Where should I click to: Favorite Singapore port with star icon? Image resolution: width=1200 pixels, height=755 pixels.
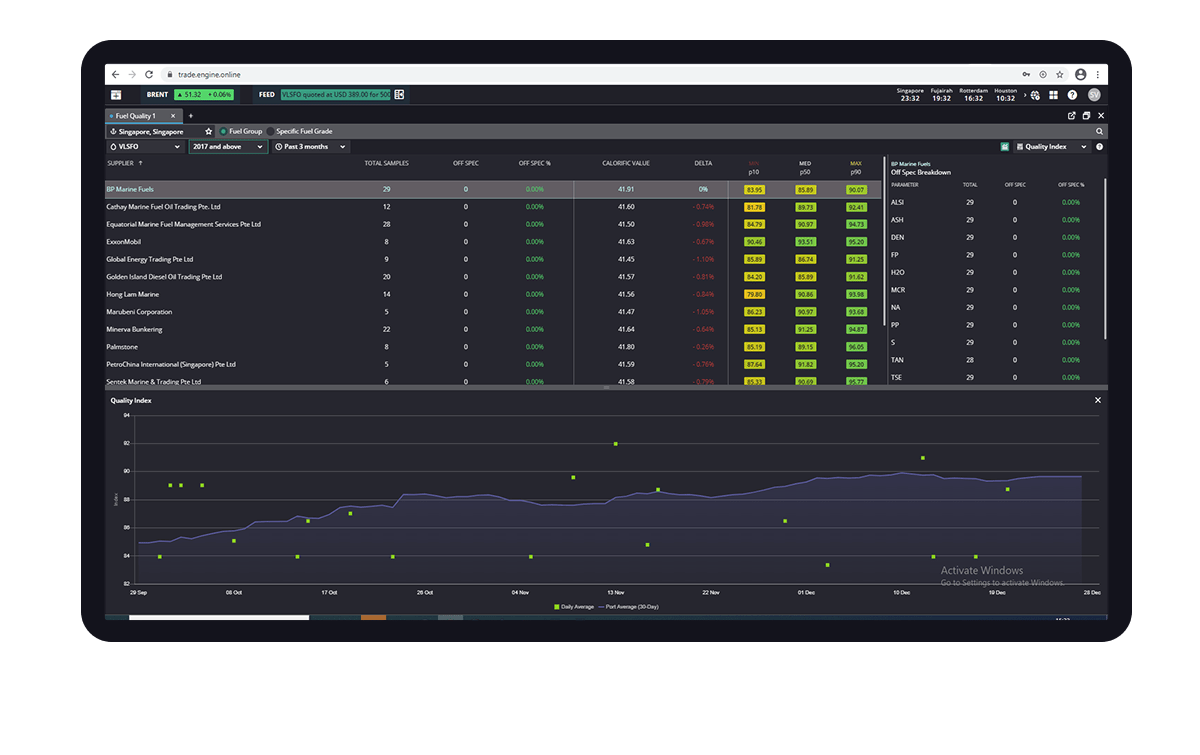point(209,131)
